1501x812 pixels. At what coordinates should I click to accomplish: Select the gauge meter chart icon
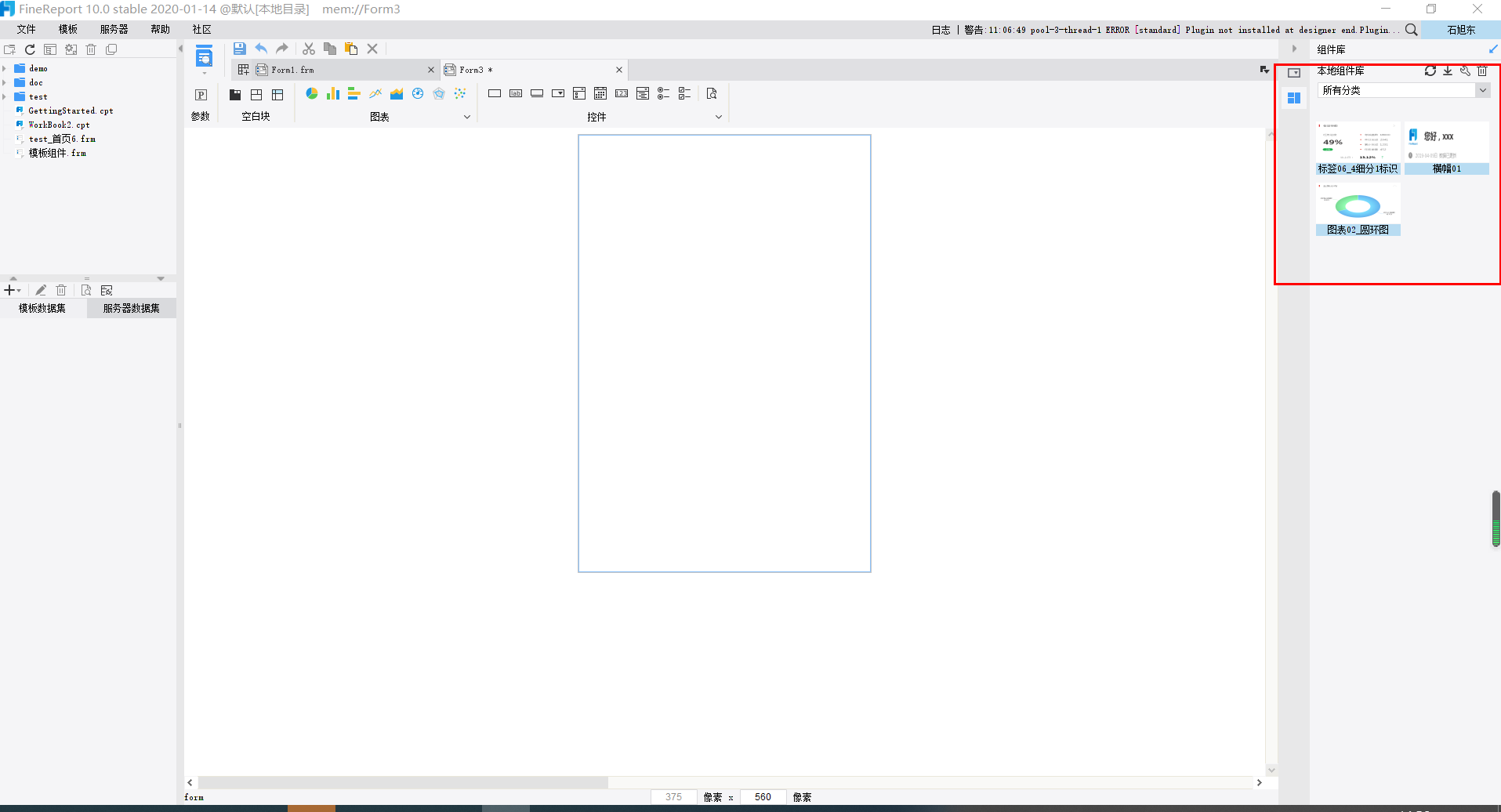point(418,93)
